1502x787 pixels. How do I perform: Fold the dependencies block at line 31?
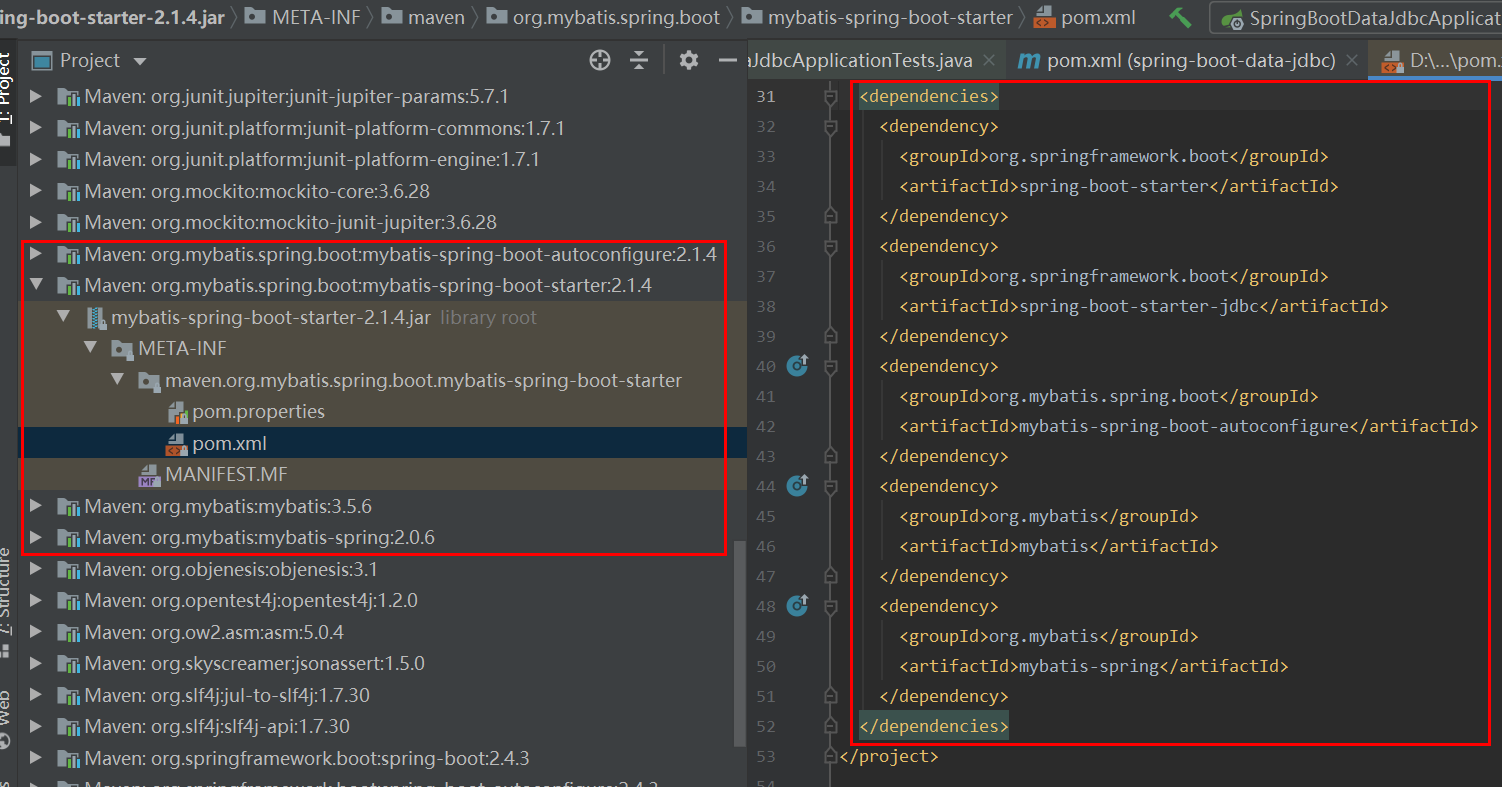click(x=829, y=96)
